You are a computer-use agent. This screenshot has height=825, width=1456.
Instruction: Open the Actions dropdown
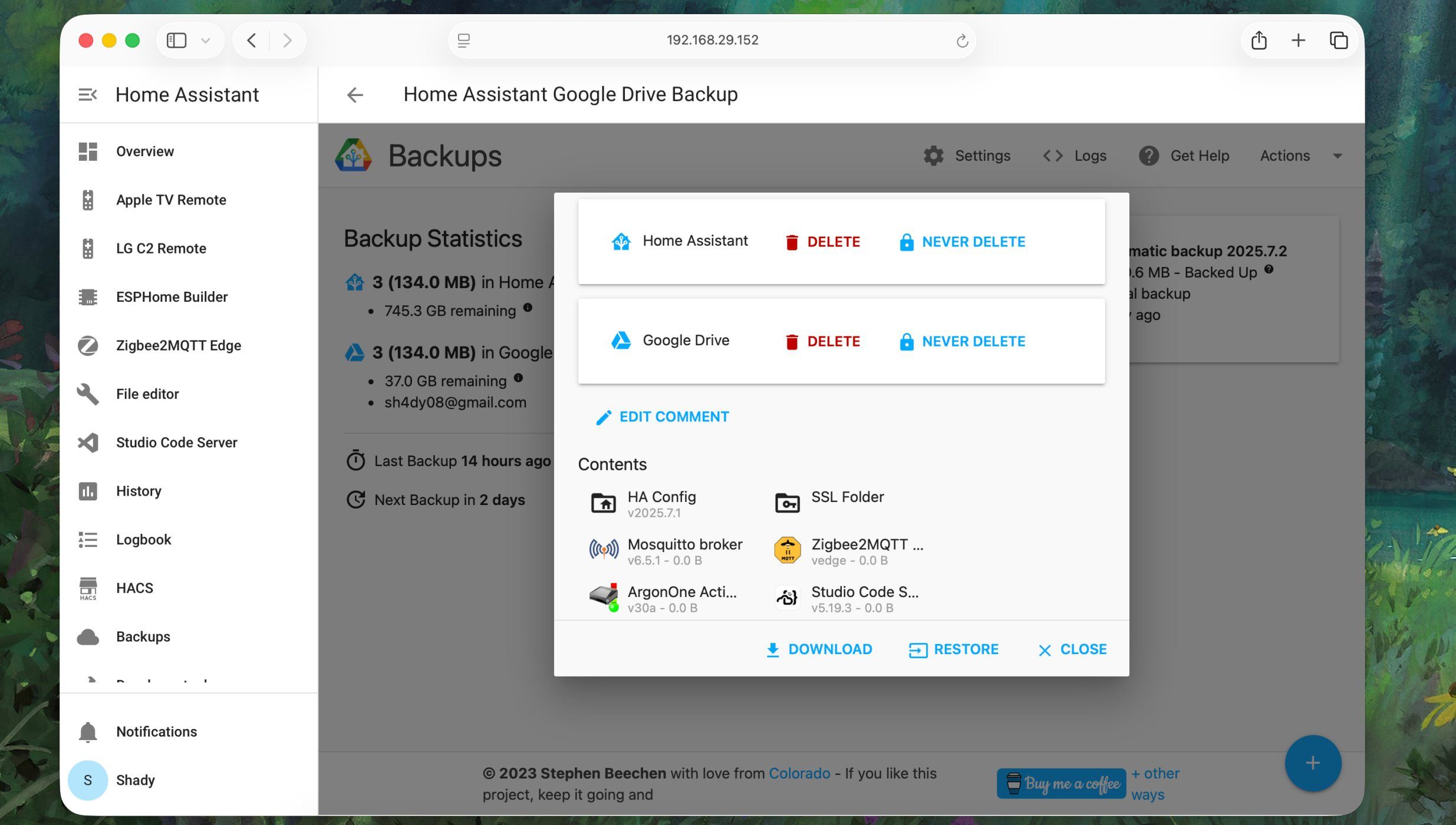coord(1301,156)
